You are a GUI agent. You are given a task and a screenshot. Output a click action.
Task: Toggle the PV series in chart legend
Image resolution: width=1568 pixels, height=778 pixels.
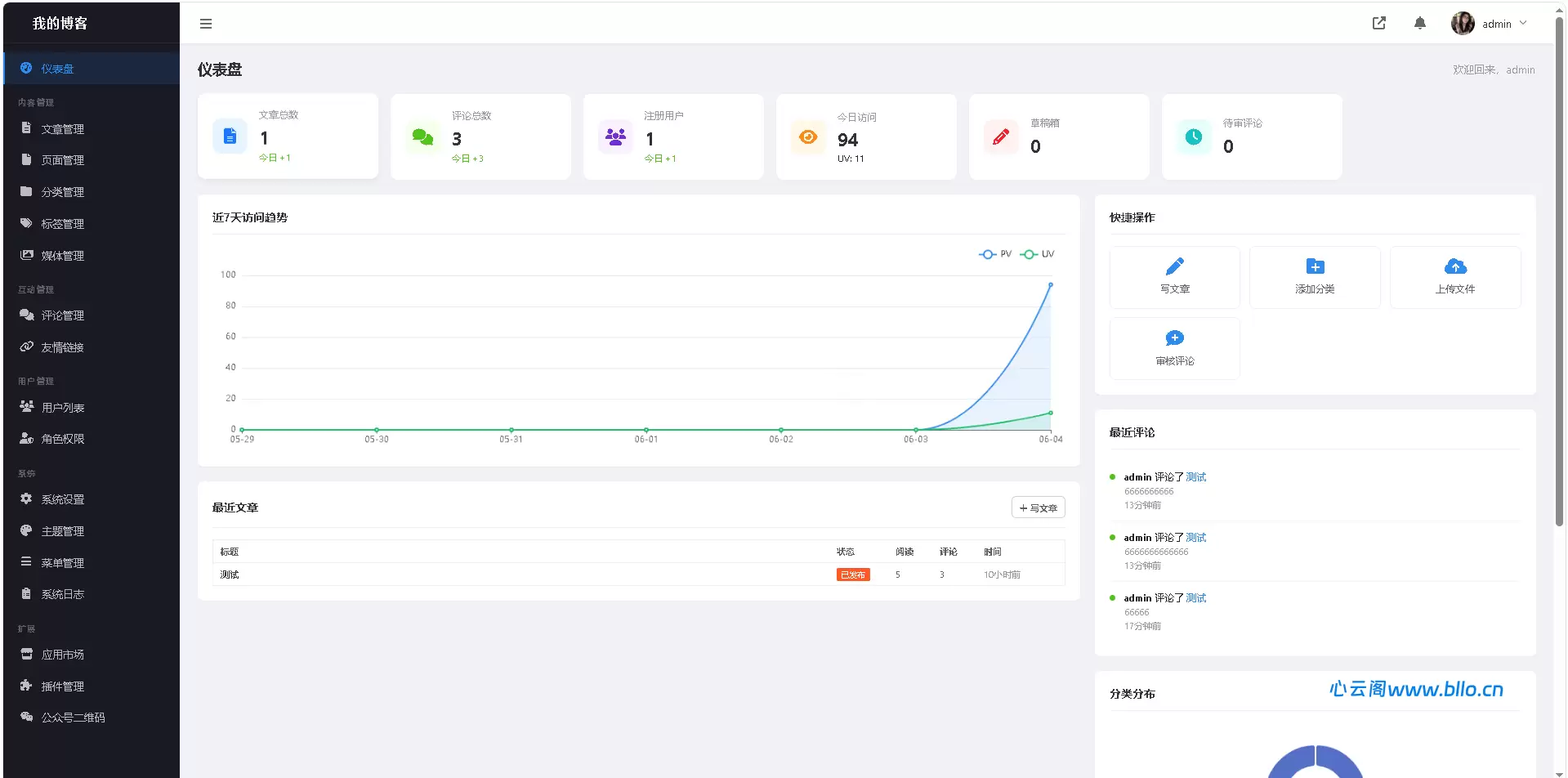click(x=995, y=254)
